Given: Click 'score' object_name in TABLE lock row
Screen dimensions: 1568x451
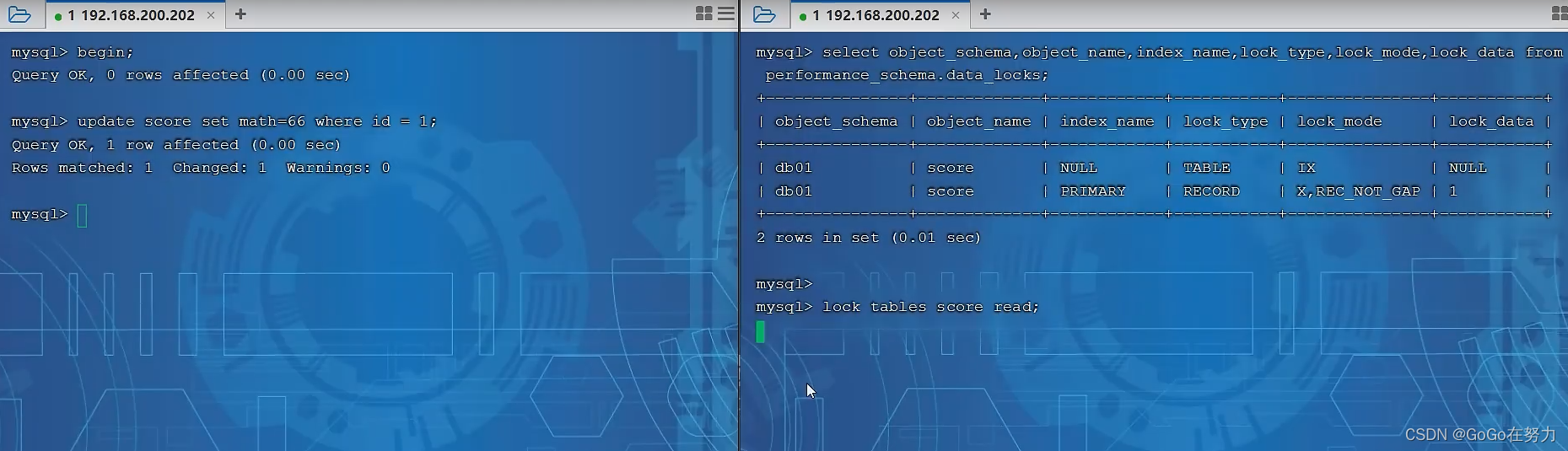Looking at the screenshot, I should 950,168.
